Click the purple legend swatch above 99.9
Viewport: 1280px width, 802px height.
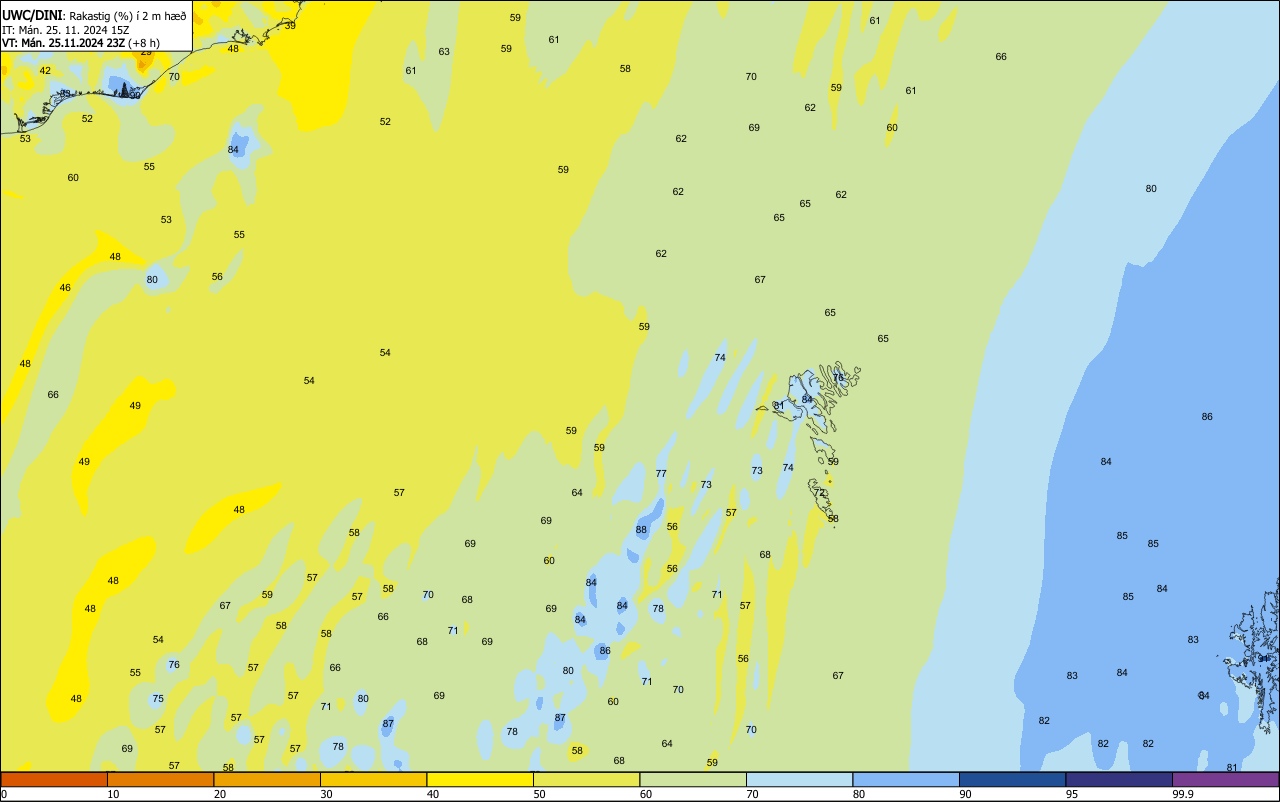click(1226, 779)
